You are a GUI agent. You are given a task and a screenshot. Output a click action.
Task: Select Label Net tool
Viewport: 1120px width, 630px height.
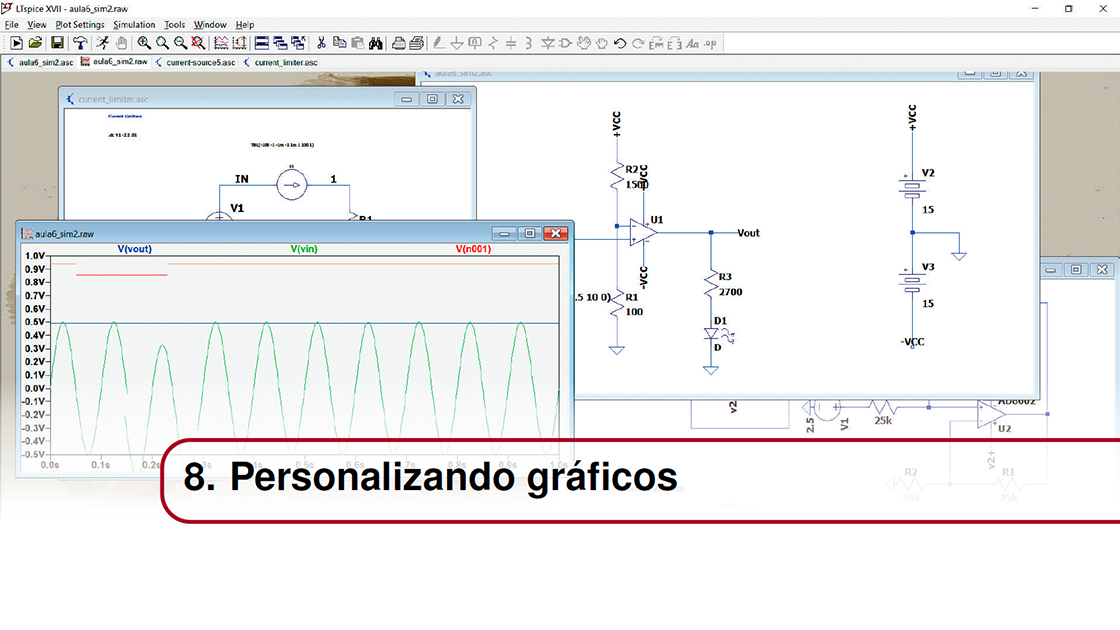pos(475,44)
